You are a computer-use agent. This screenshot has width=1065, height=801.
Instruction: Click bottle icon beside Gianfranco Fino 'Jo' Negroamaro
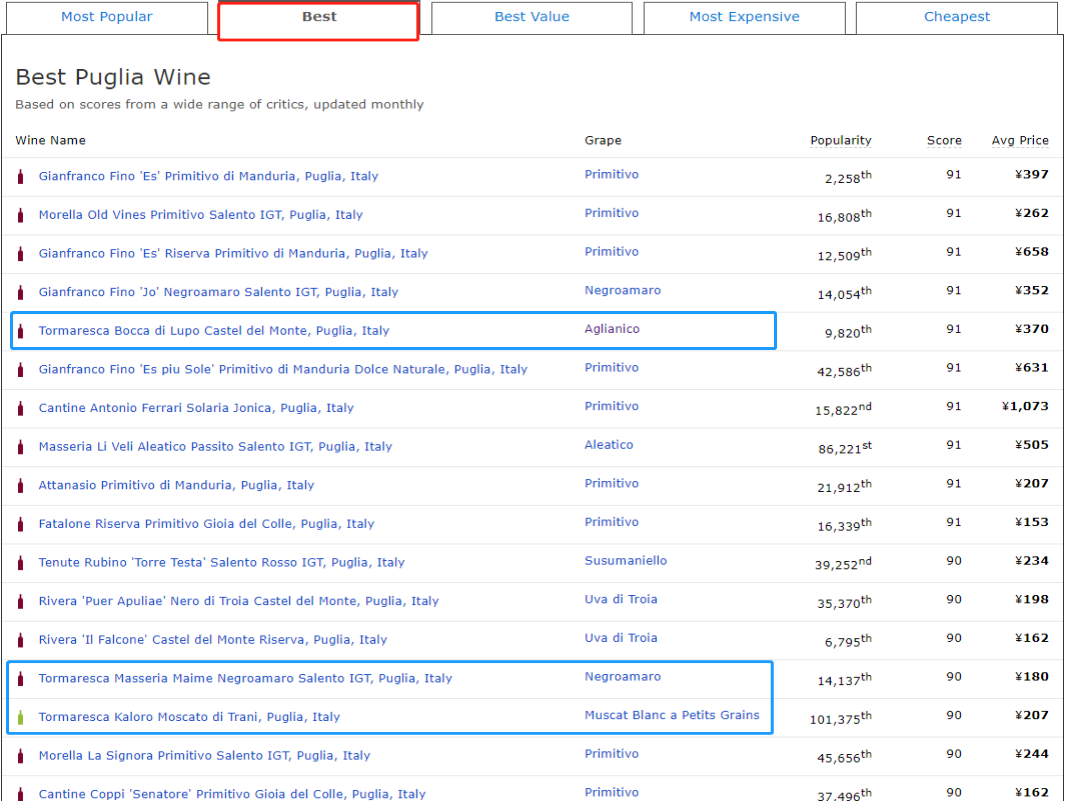point(20,293)
